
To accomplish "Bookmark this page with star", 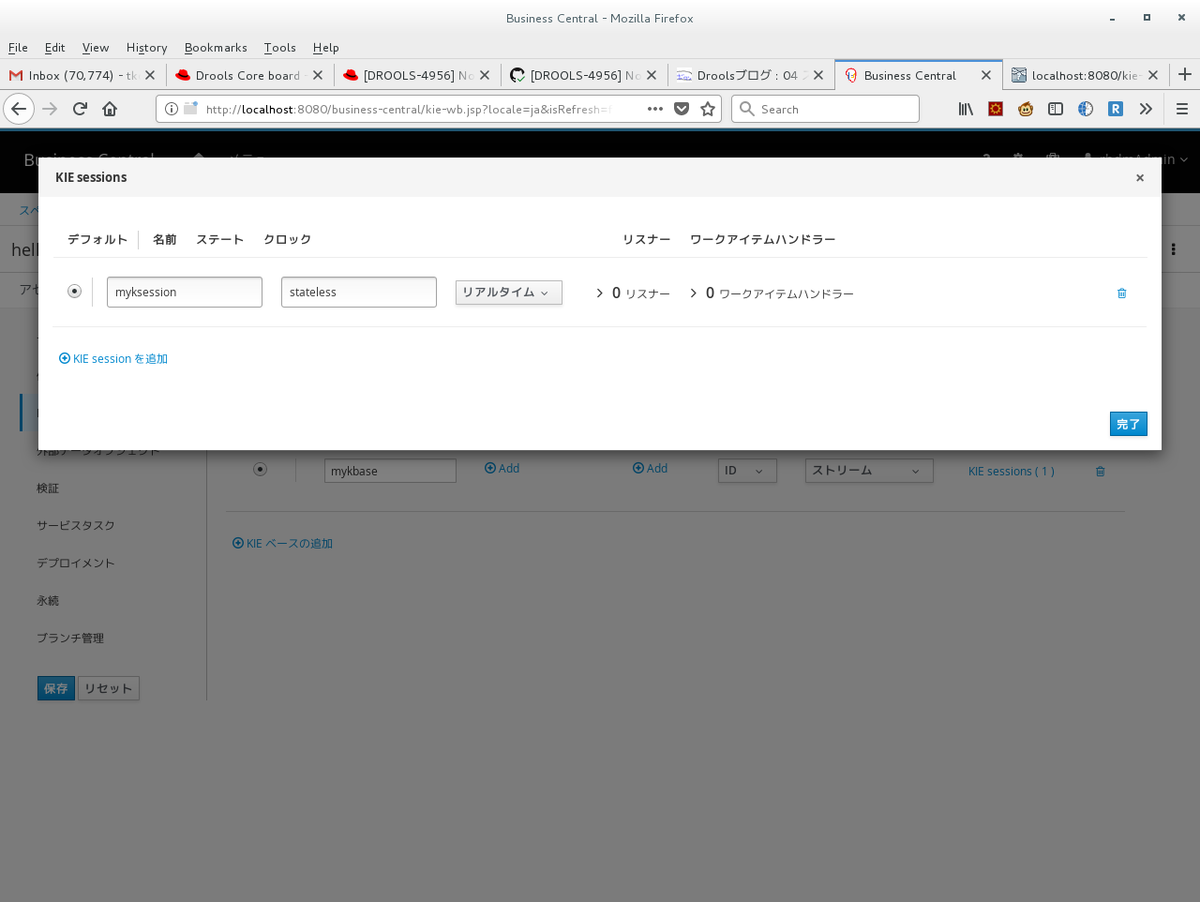I will 708,109.
